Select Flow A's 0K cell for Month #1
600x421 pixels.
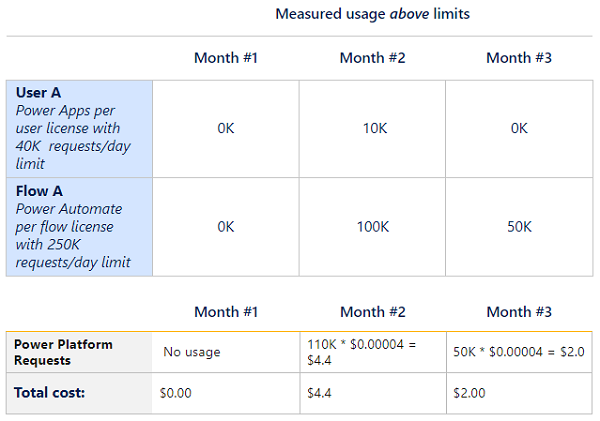click(x=226, y=227)
